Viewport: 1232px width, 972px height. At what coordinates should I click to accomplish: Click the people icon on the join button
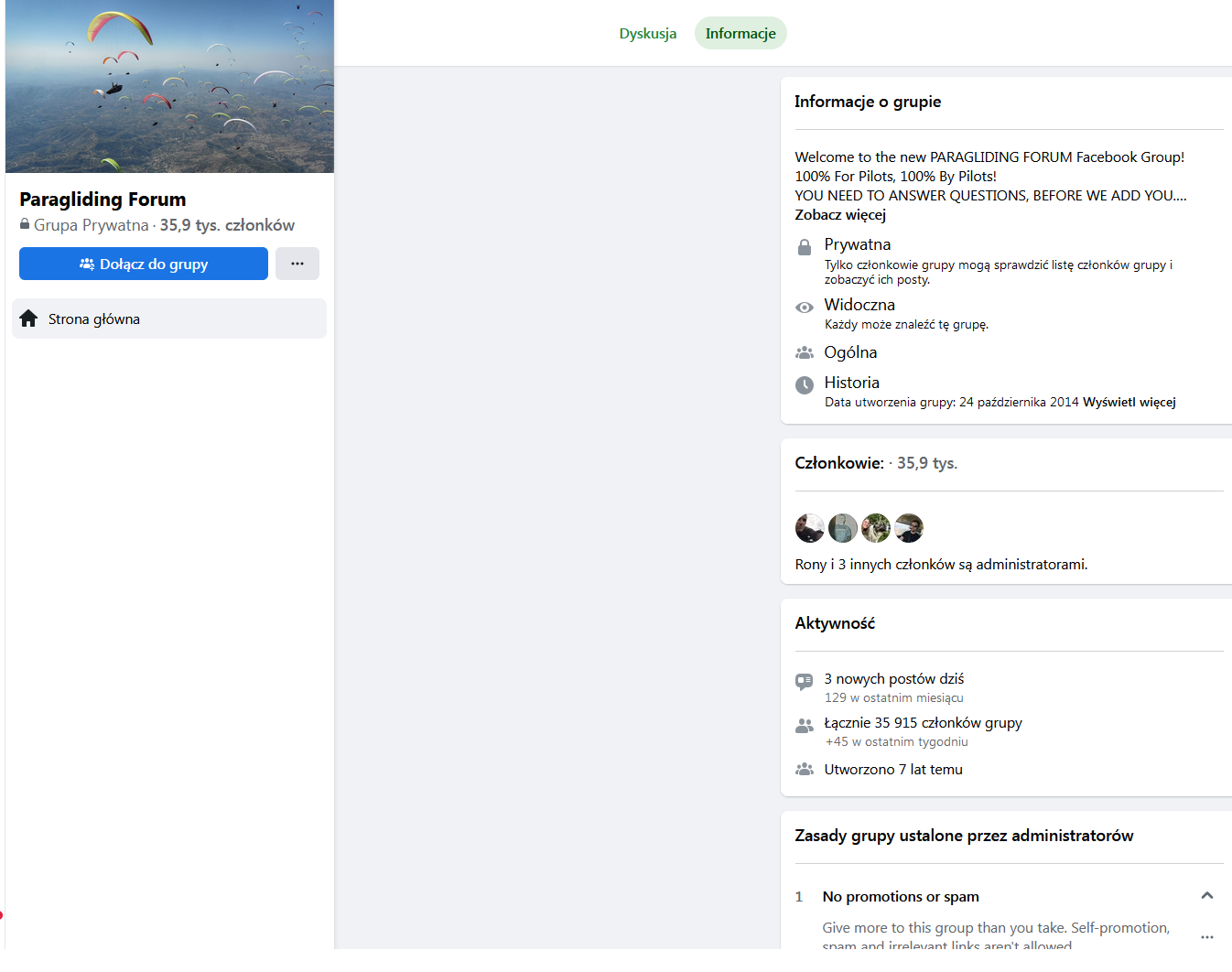pyautogui.click(x=87, y=264)
